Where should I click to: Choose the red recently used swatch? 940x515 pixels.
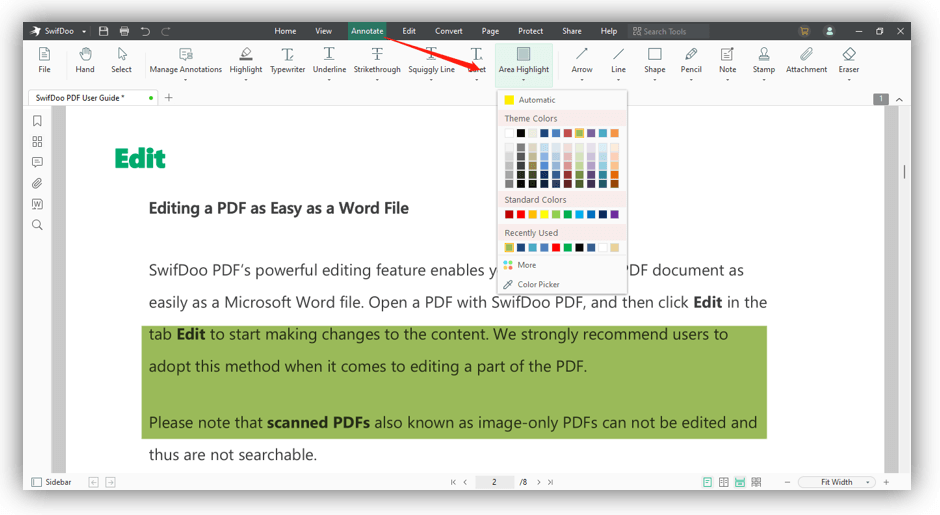[x=556, y=248]
